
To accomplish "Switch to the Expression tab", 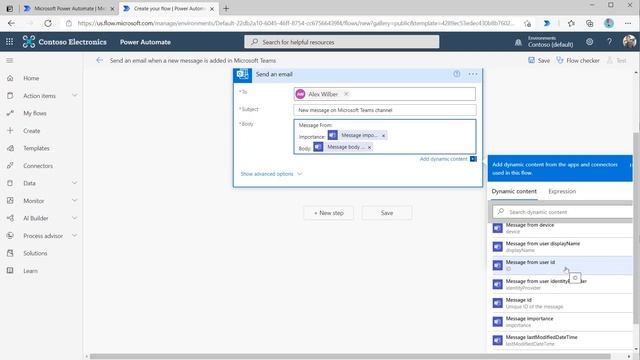I will (x=562, y=191).
